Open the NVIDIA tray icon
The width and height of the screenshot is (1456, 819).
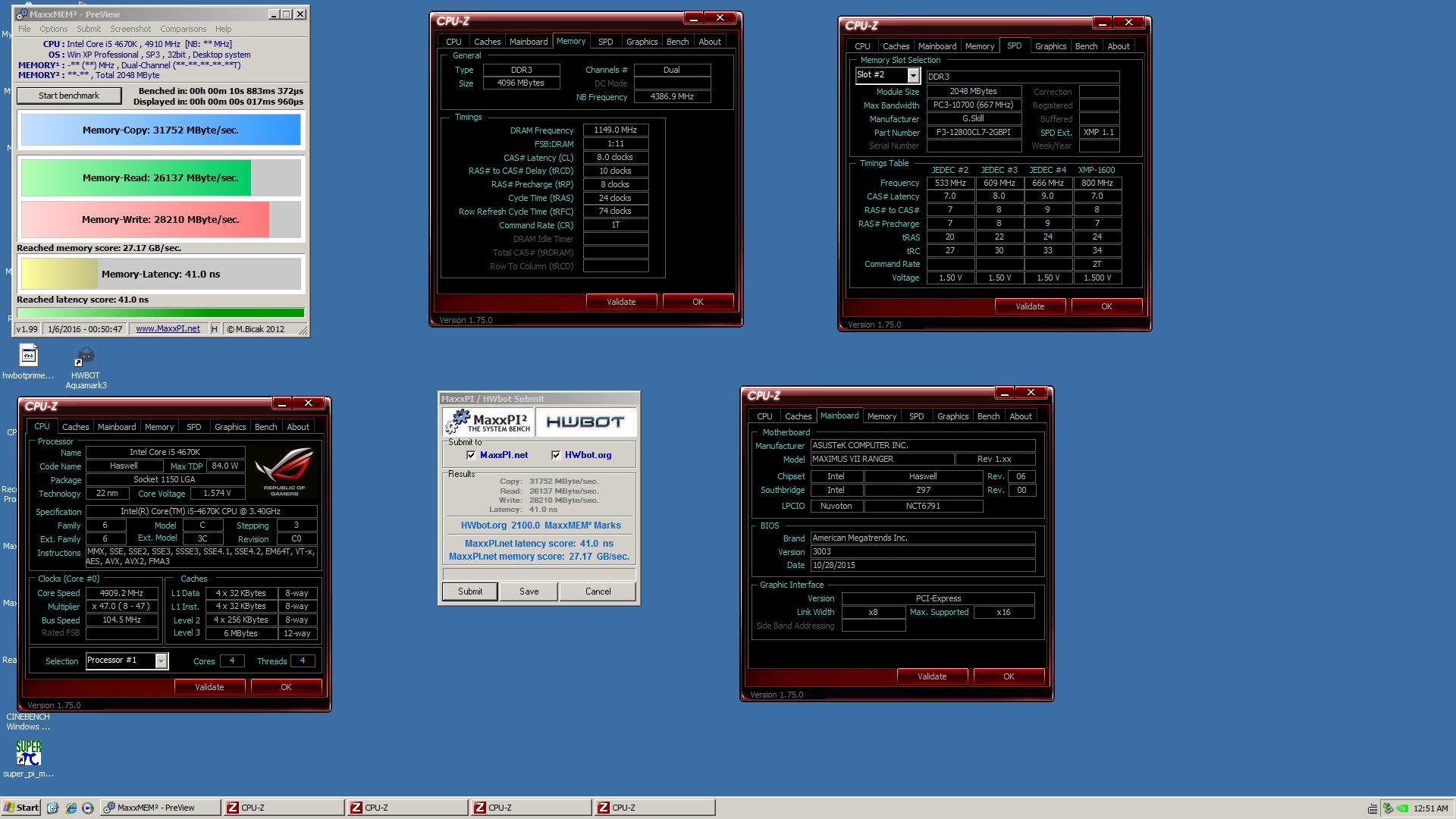(1403, 808)
